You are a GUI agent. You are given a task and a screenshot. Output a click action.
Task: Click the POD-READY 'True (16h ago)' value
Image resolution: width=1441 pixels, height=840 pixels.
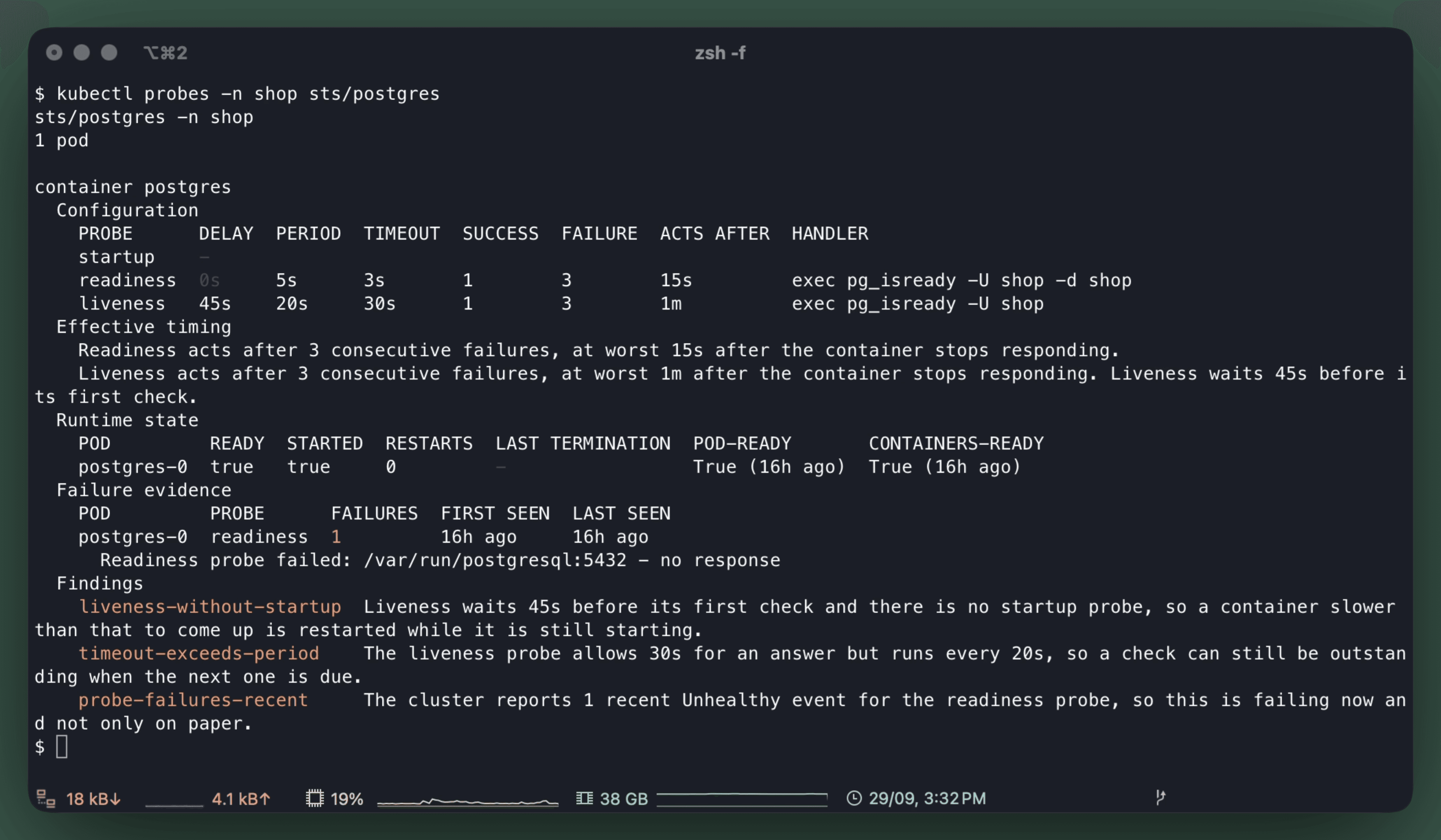click(769, 467)
